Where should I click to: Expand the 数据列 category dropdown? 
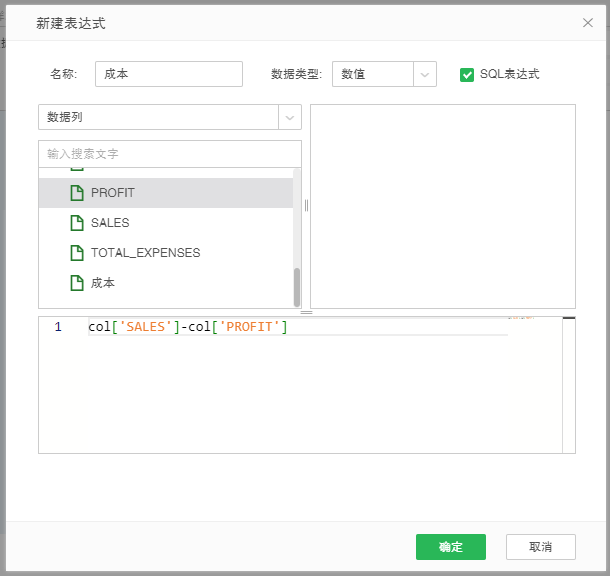point(290,117)
